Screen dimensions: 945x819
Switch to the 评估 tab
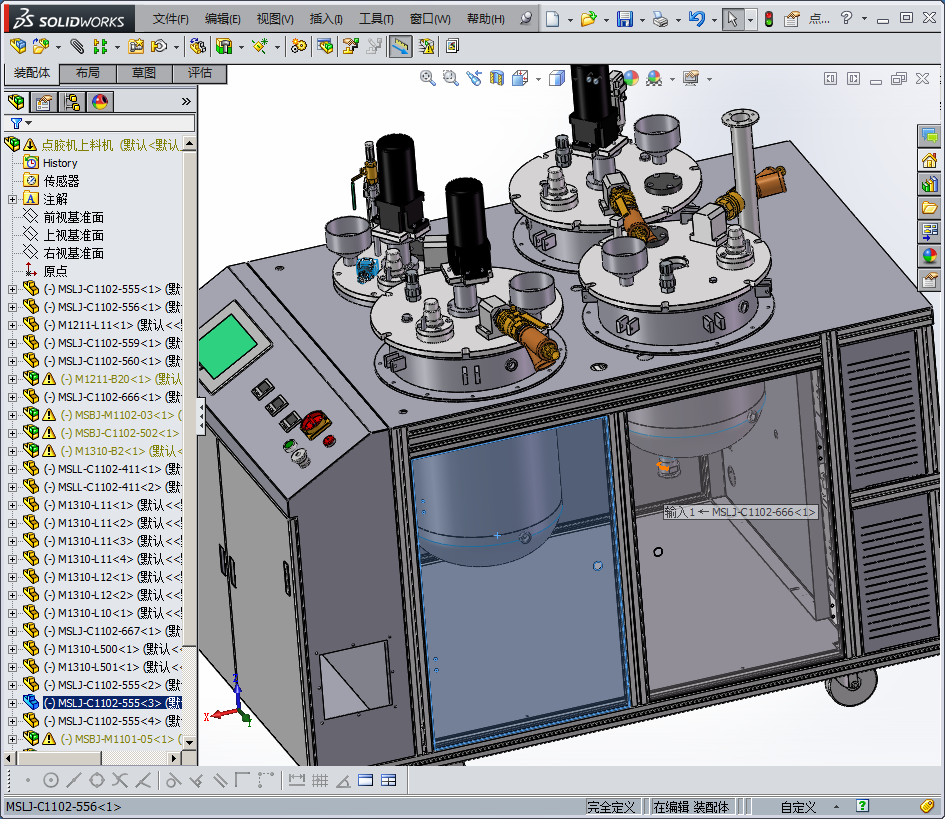(199, 73)
